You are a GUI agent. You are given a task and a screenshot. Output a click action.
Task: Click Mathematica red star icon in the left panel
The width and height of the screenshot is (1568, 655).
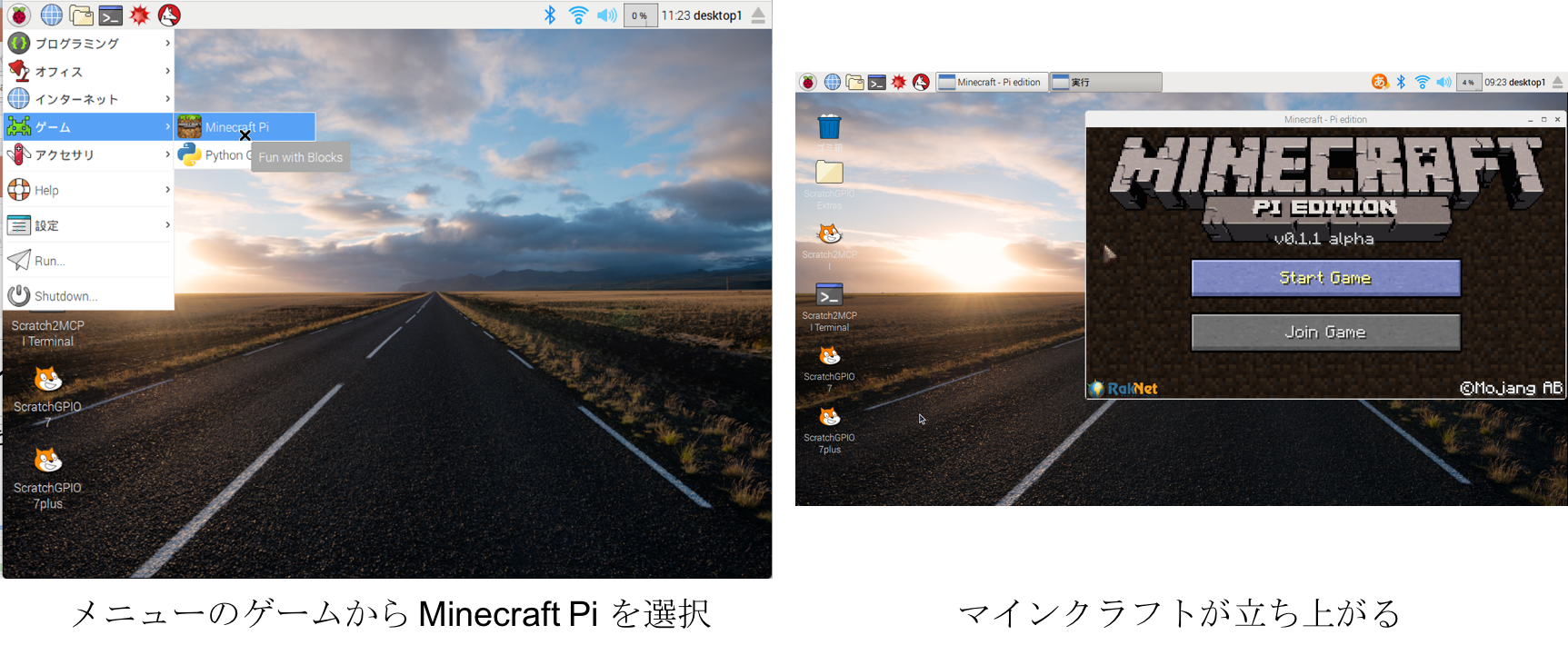140,15
